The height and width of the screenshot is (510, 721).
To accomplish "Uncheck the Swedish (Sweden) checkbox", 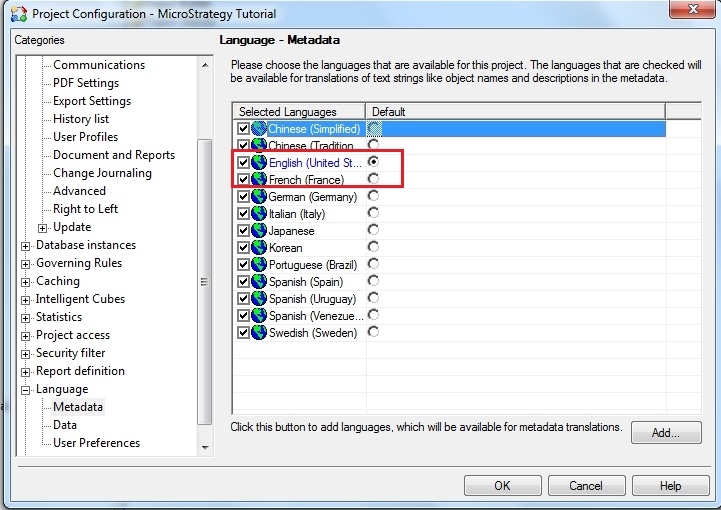I will (243, 332).
